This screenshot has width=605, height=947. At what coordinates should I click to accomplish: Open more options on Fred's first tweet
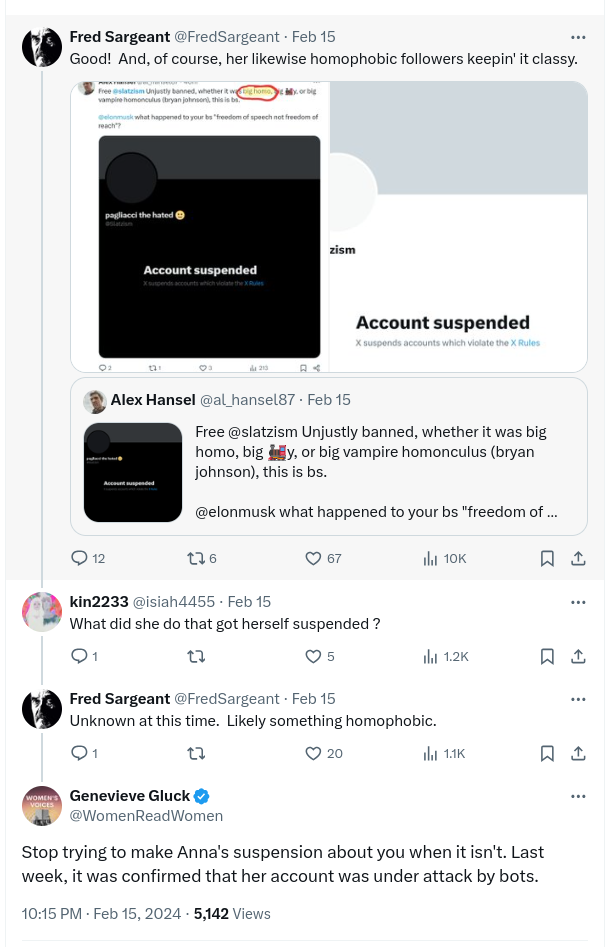[x=578, y=37]
